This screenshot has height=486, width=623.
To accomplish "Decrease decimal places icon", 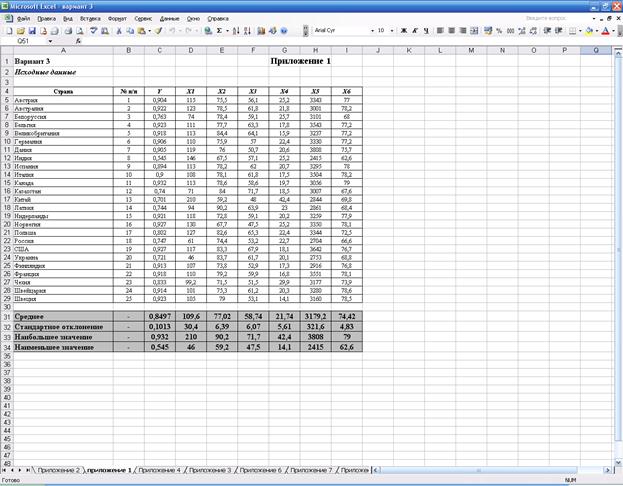I will pyautogui.click(x=533, y=31).
